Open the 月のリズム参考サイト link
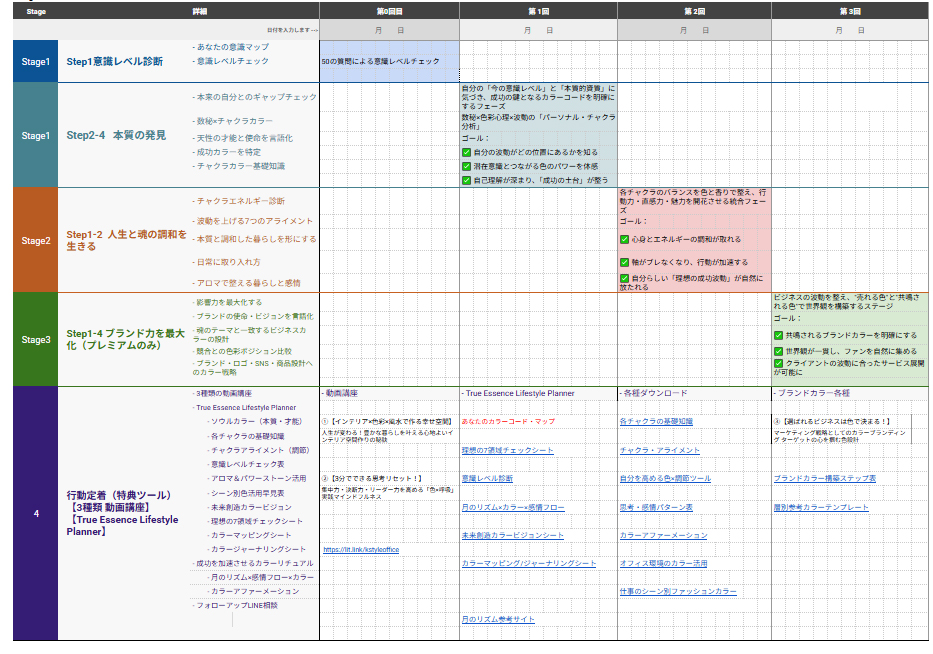The image size is (933, 654). click(498, 620)
